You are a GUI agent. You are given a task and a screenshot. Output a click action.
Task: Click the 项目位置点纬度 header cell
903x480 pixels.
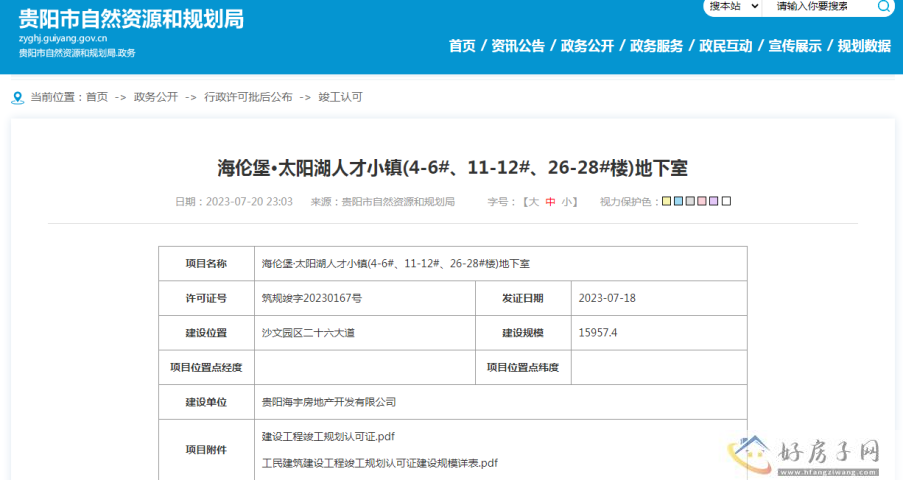tap(523, 368)
